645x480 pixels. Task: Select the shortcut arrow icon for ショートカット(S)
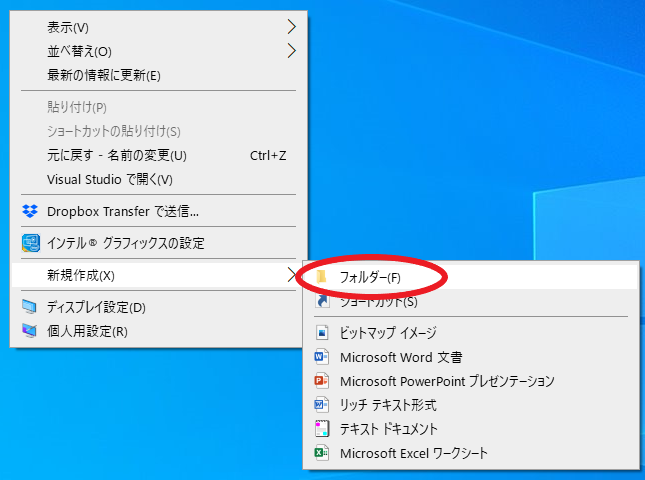(322, 301)
